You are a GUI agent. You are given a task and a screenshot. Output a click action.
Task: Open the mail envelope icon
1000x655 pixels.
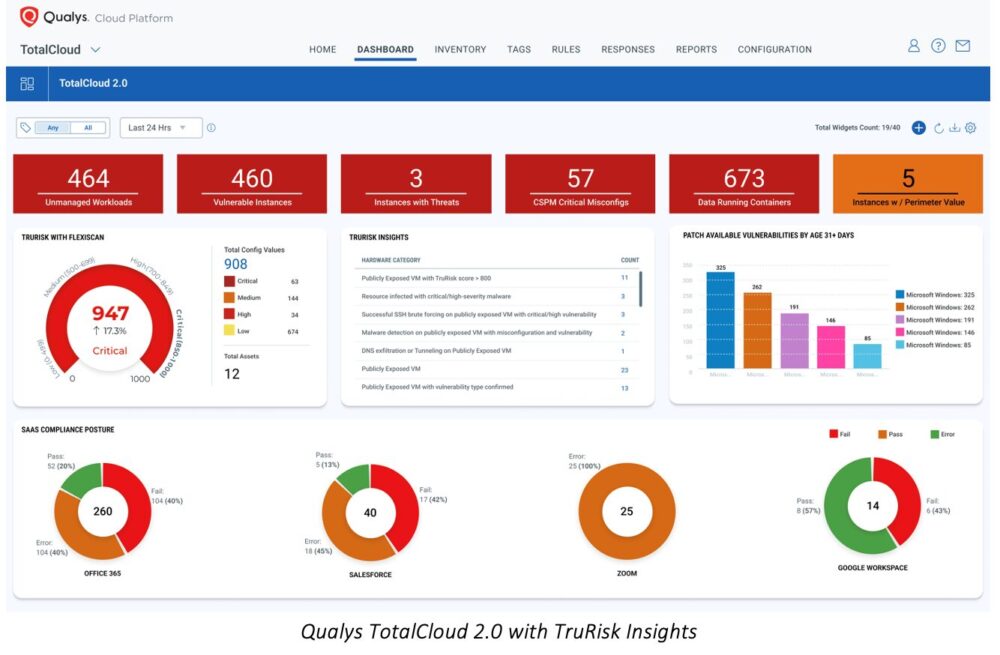(x=962, y=45)
